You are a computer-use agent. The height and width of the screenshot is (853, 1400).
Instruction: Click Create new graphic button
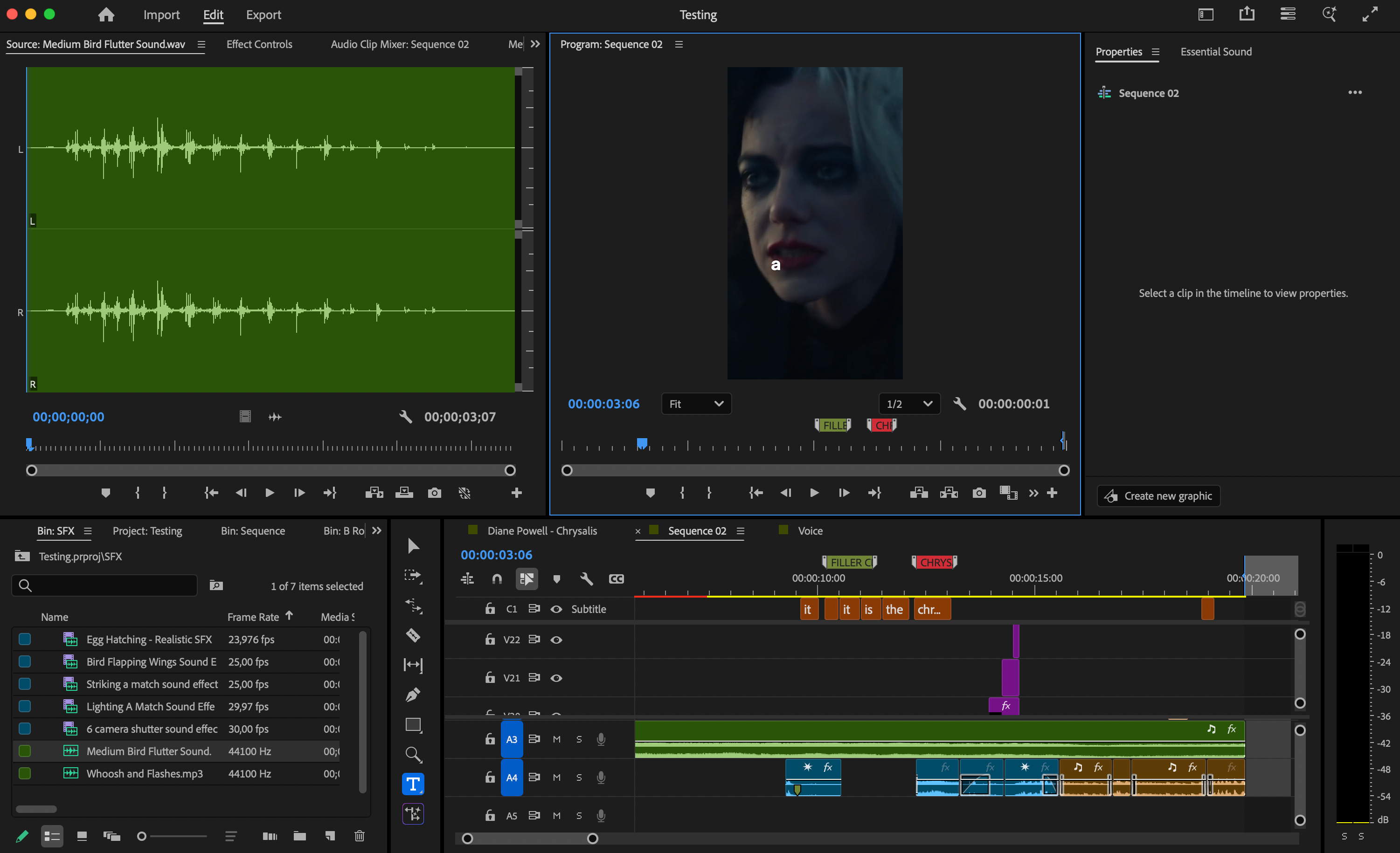pos(1158,496)
